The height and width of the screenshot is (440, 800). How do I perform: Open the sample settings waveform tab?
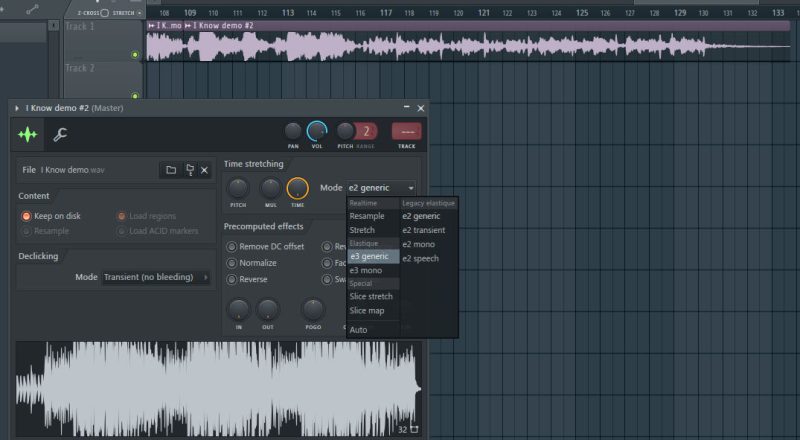point(28,134)
